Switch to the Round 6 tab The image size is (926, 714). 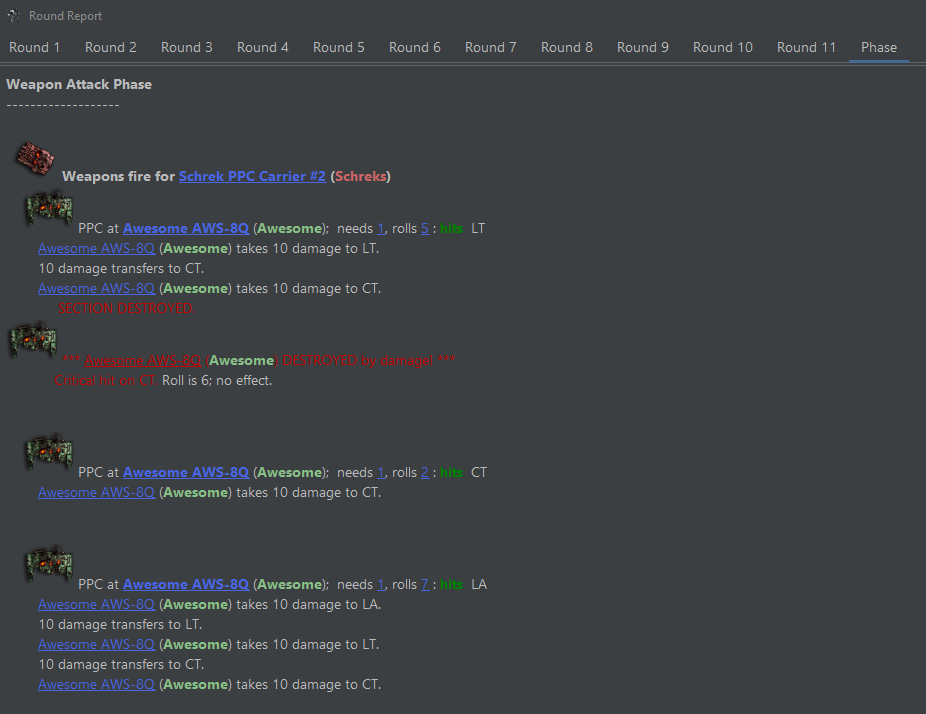click(x=415, y=47)
